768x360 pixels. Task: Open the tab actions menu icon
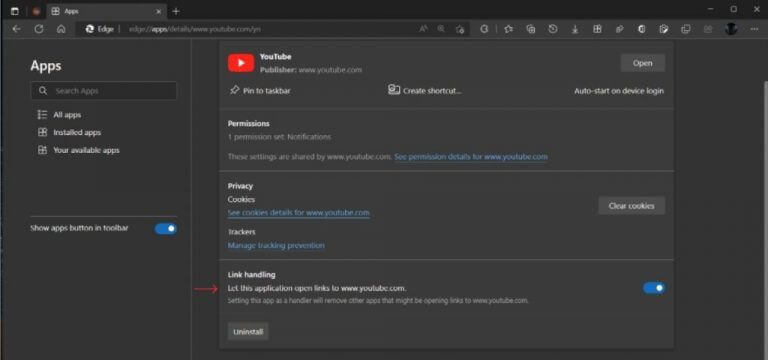click(x=15, y=11)
